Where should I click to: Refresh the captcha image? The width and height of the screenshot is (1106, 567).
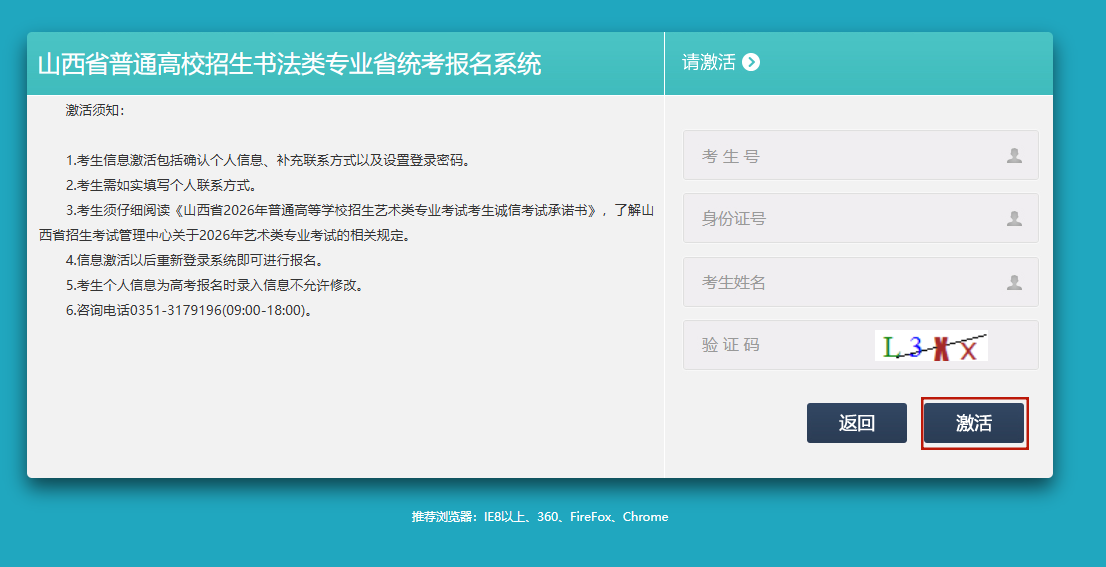930,346
